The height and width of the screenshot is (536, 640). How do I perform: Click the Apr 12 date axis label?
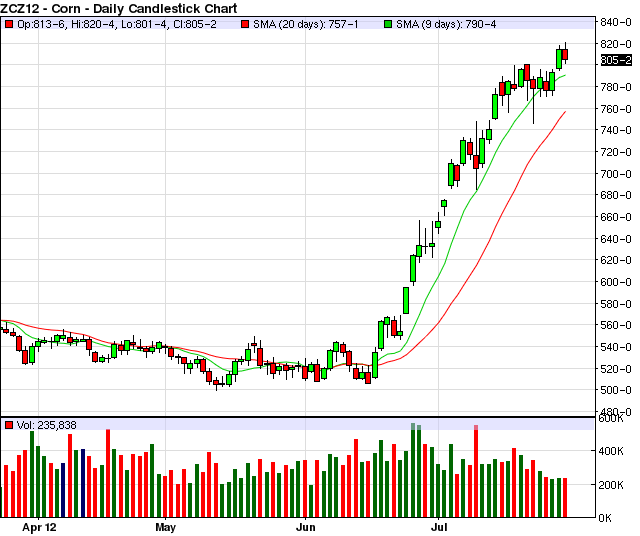[x=39, y=527]
